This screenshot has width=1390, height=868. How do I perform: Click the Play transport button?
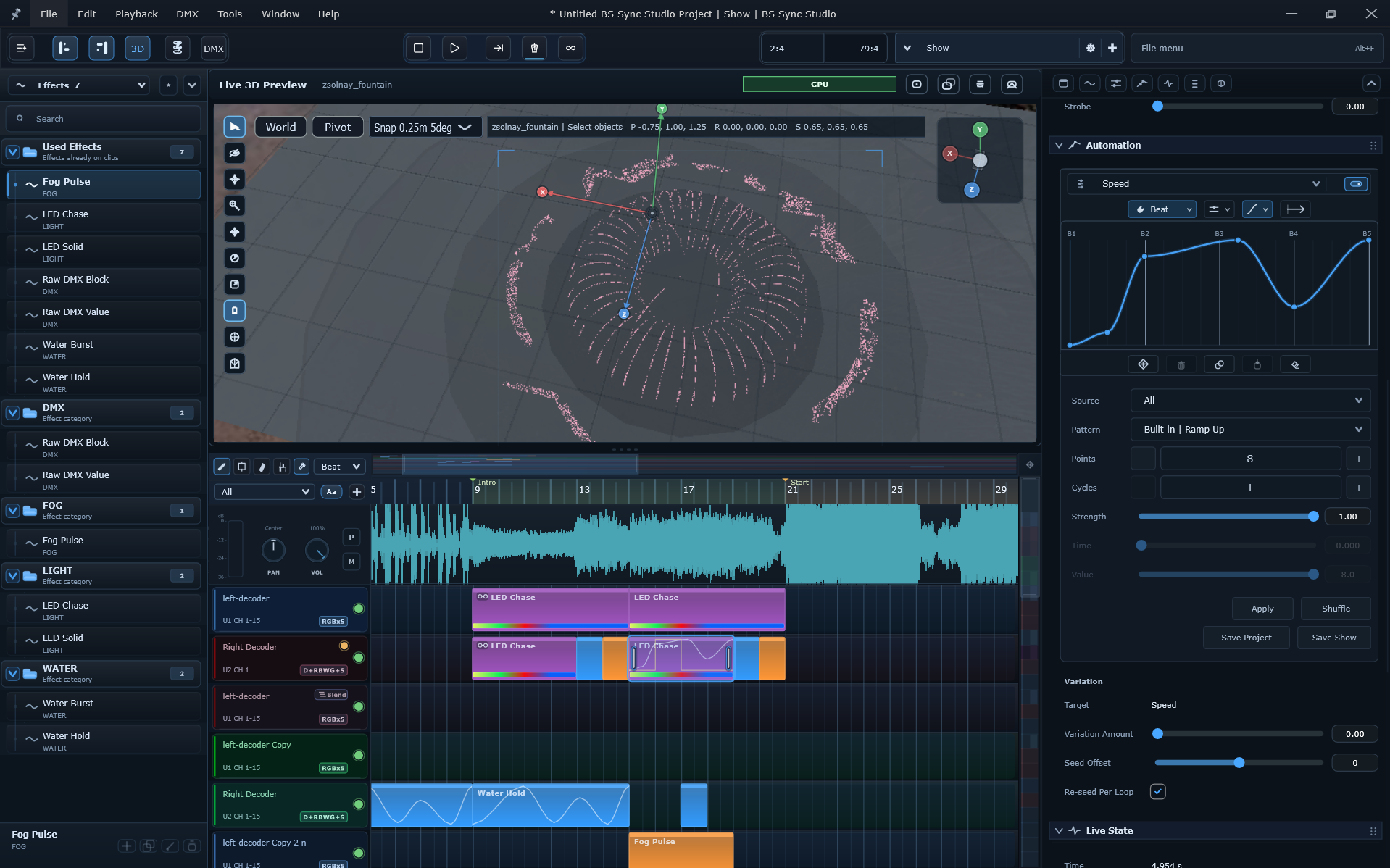[454, 48]
